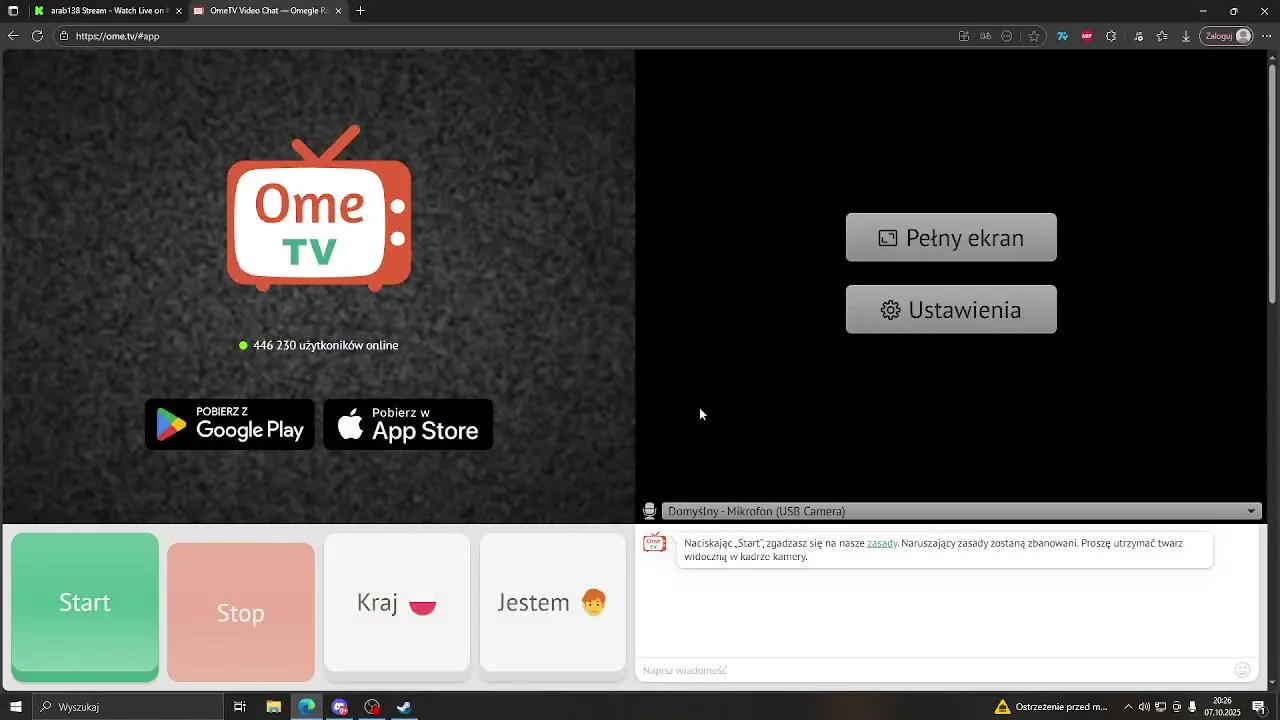The width and height of the screenshot is (1280, 720).
Task: Open the volume control in tray
Action: pyautogui.click(x=1144, y=707)
